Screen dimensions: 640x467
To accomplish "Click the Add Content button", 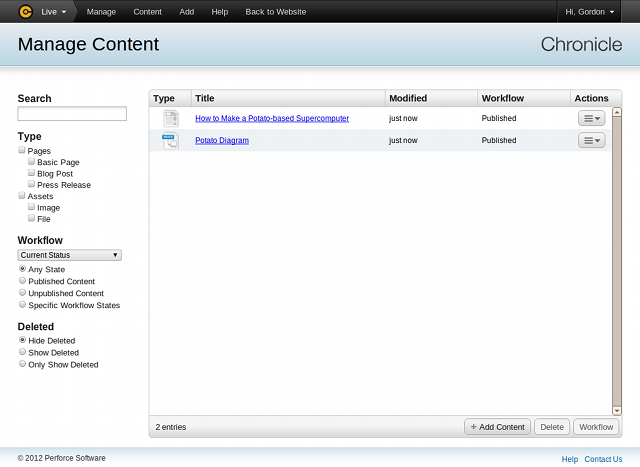I will tap(497, 427).
